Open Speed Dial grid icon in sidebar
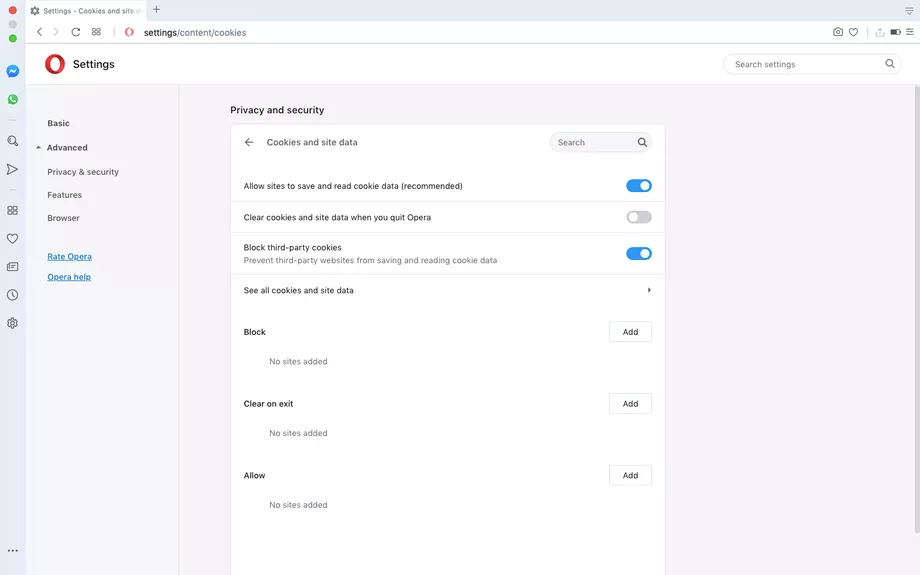 tap(12, 211)
